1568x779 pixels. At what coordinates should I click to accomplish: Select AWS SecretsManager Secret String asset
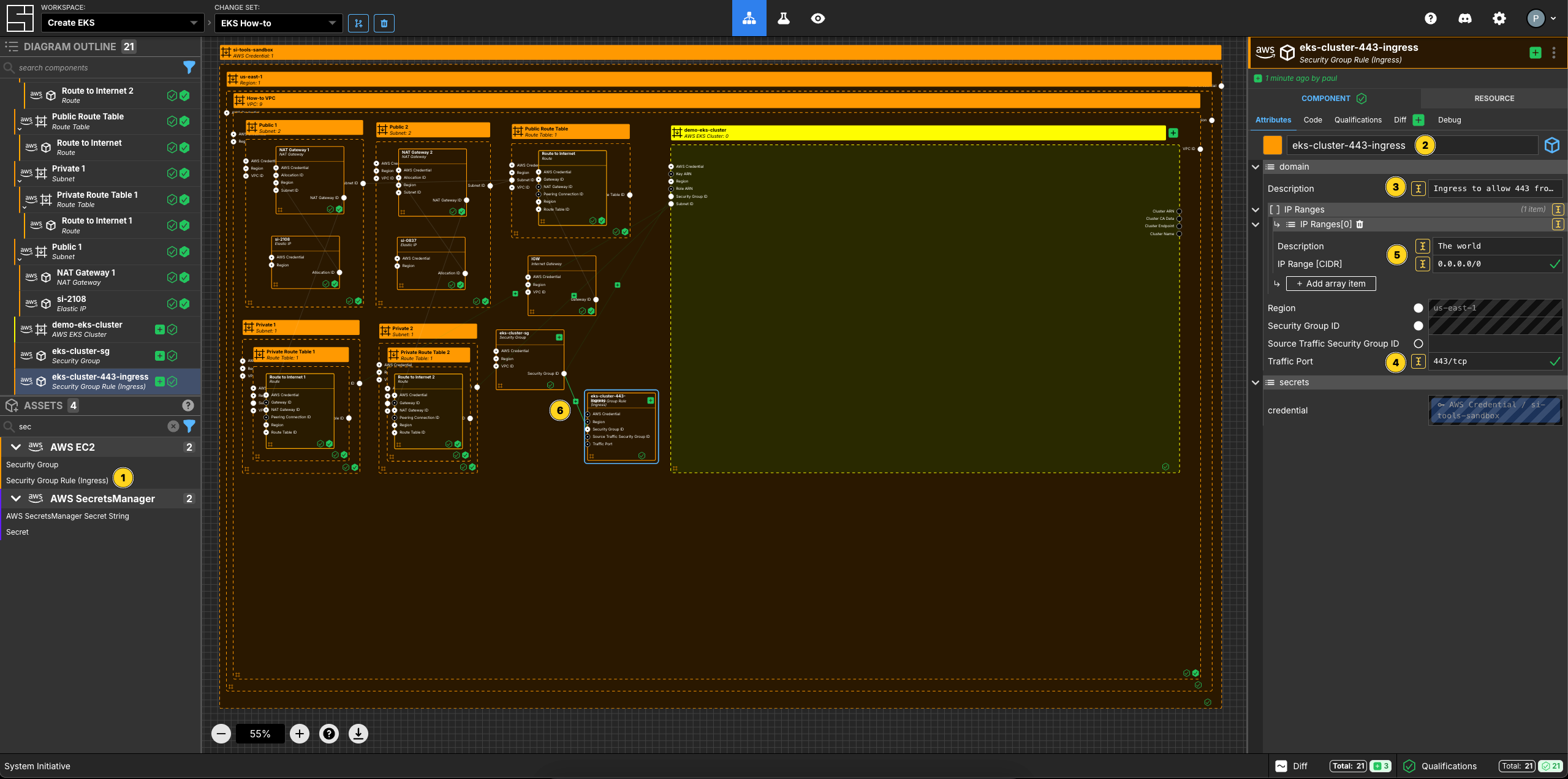67,516
